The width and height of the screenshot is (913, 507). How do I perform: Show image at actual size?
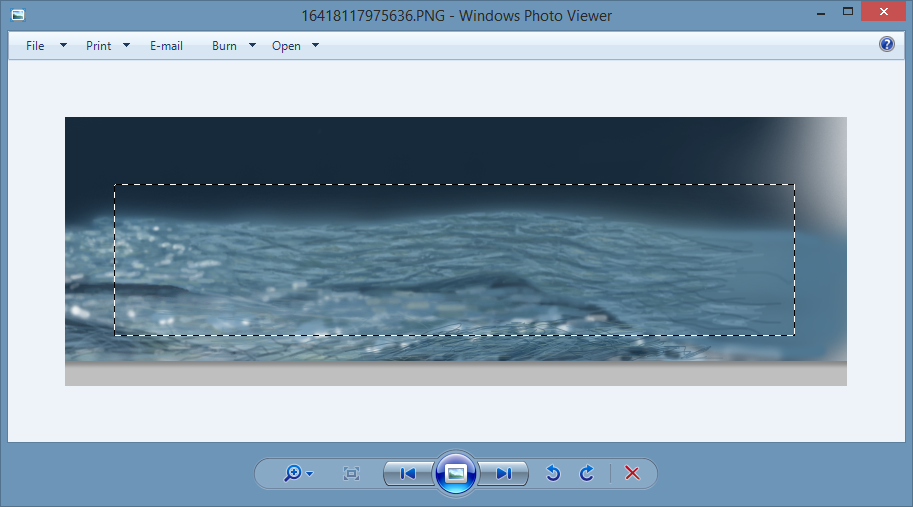click(351, 474)
